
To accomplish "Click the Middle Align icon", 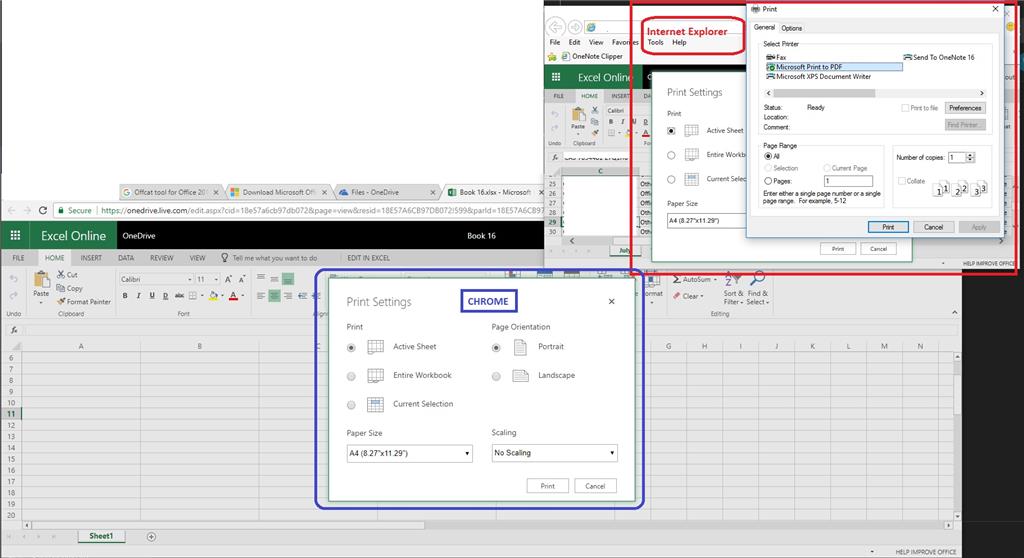I will pos(274,279).
